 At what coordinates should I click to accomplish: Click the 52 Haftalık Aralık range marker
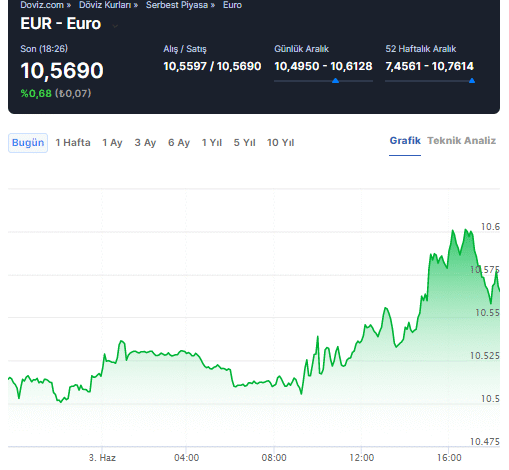[x=472, y=81]
